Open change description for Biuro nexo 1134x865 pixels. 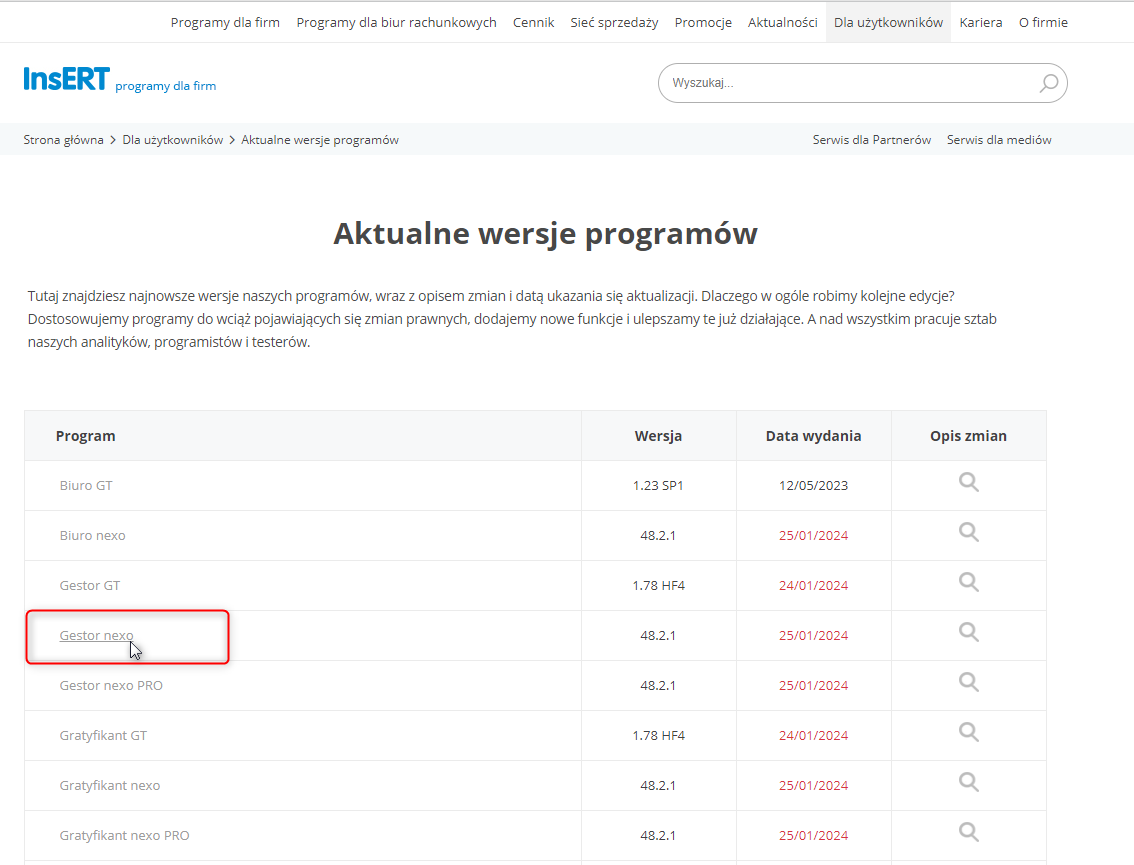968,532
